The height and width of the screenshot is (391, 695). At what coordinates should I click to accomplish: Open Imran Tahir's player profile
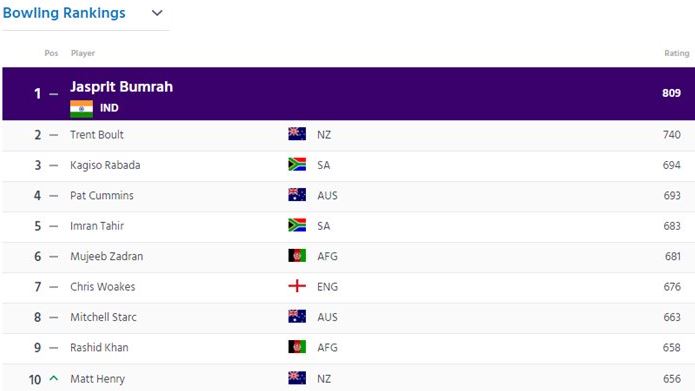click(x=97, y=226)
